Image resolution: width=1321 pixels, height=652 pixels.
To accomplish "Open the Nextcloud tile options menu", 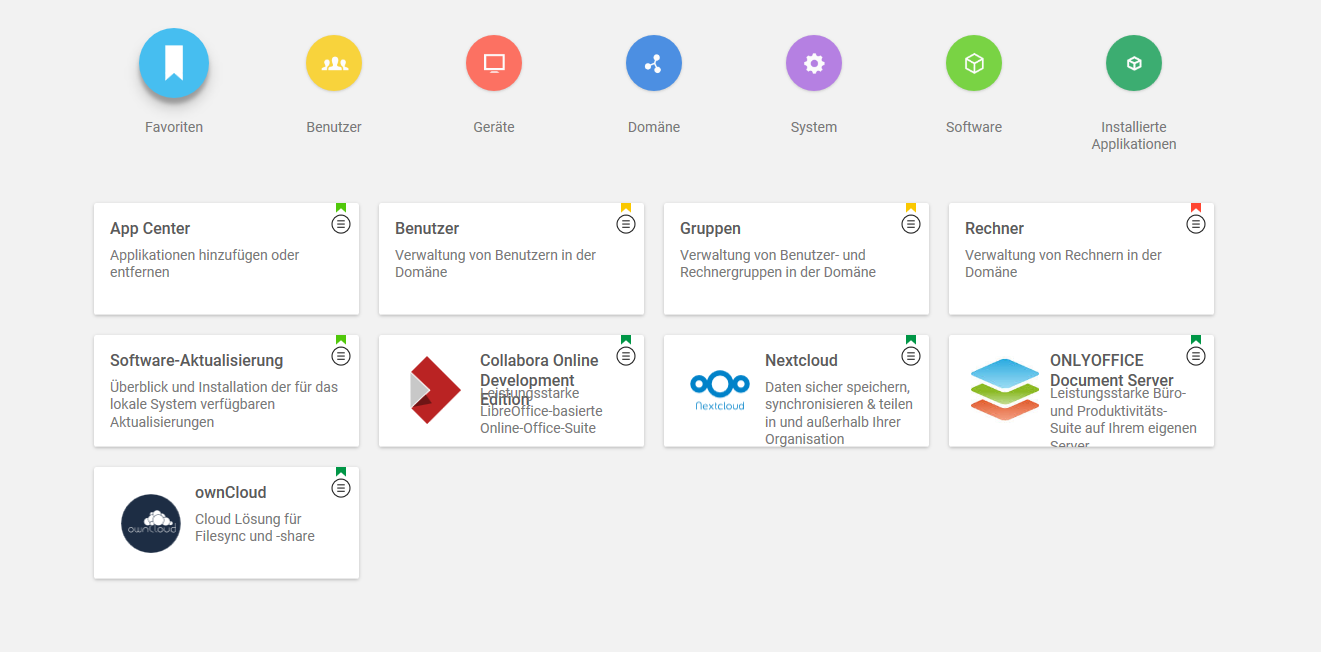I will 911,356.
